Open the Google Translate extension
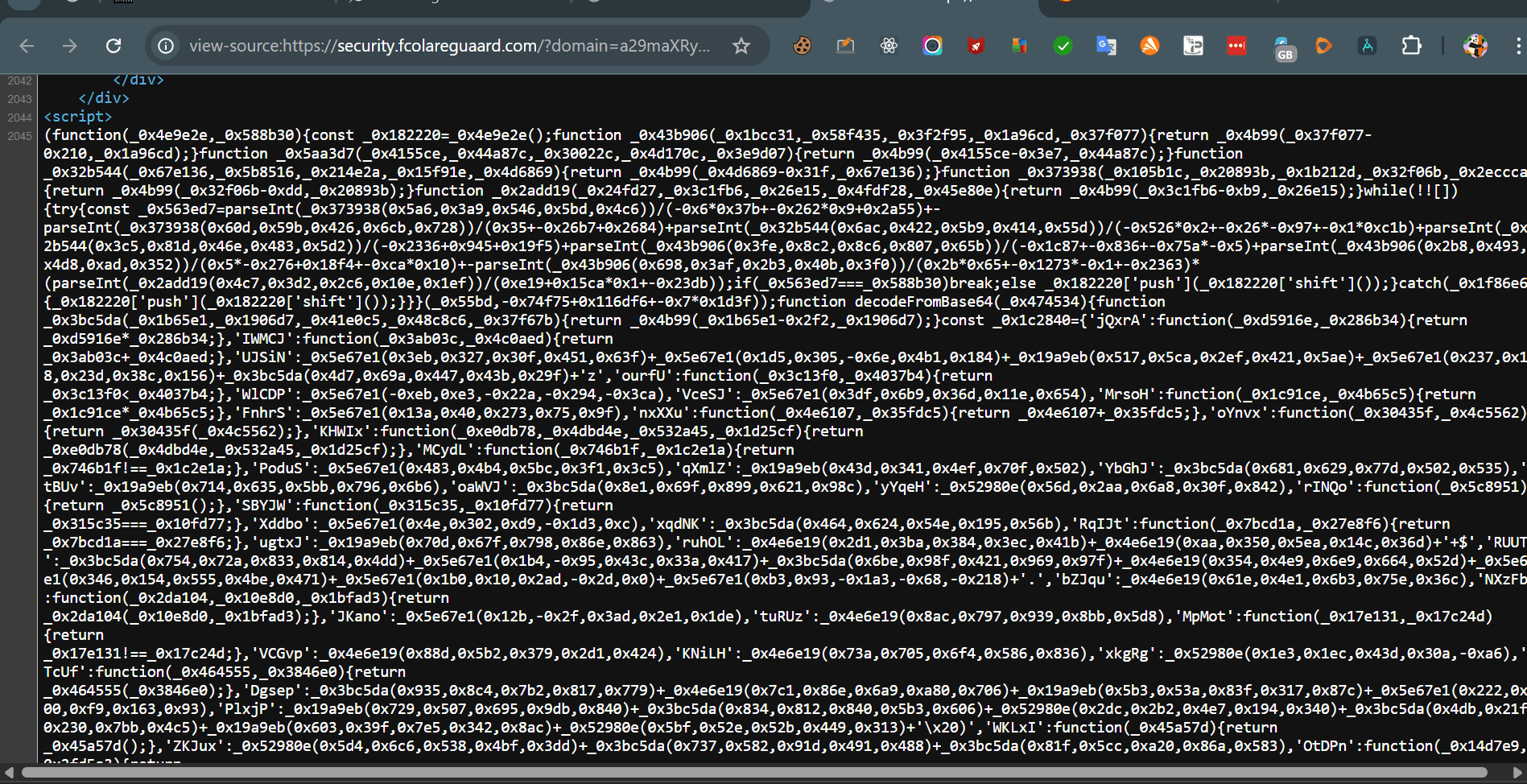Screen dimensions: 1527x784 click(1106, 46)
